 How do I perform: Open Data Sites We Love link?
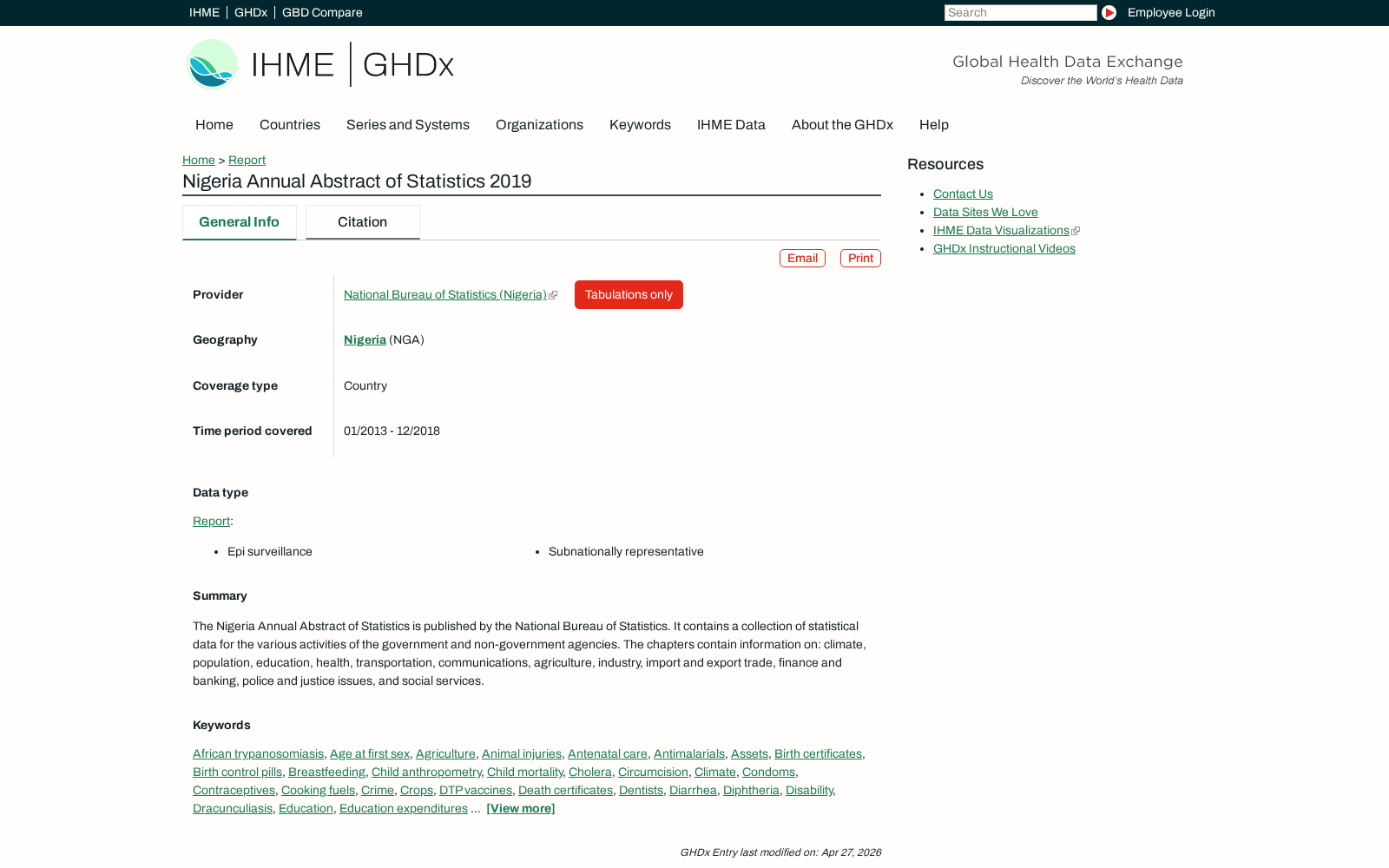[985, 212]
